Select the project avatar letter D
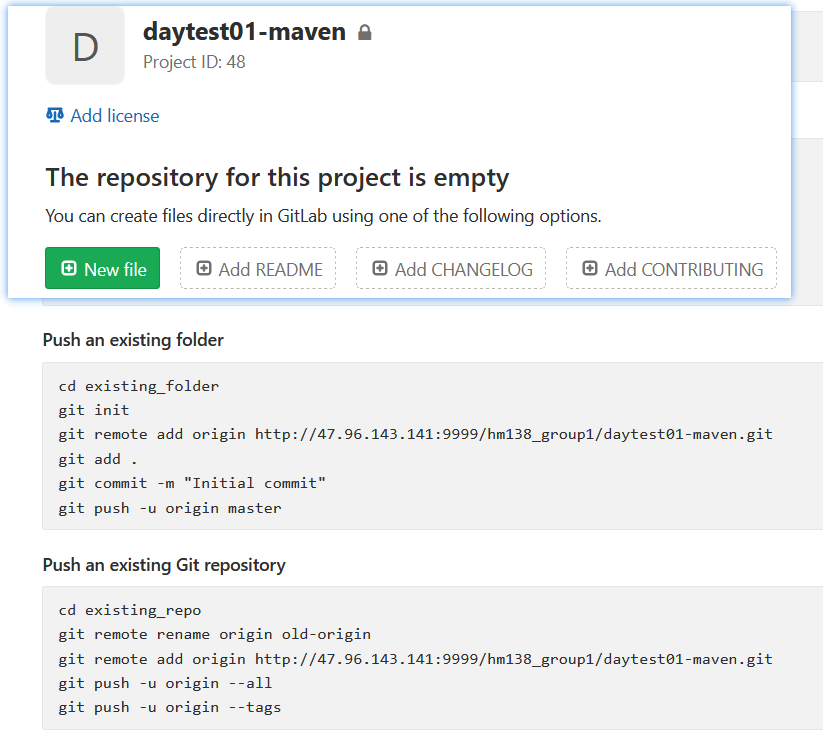Viewport: 823px width, 733px height. click(85, 47)
